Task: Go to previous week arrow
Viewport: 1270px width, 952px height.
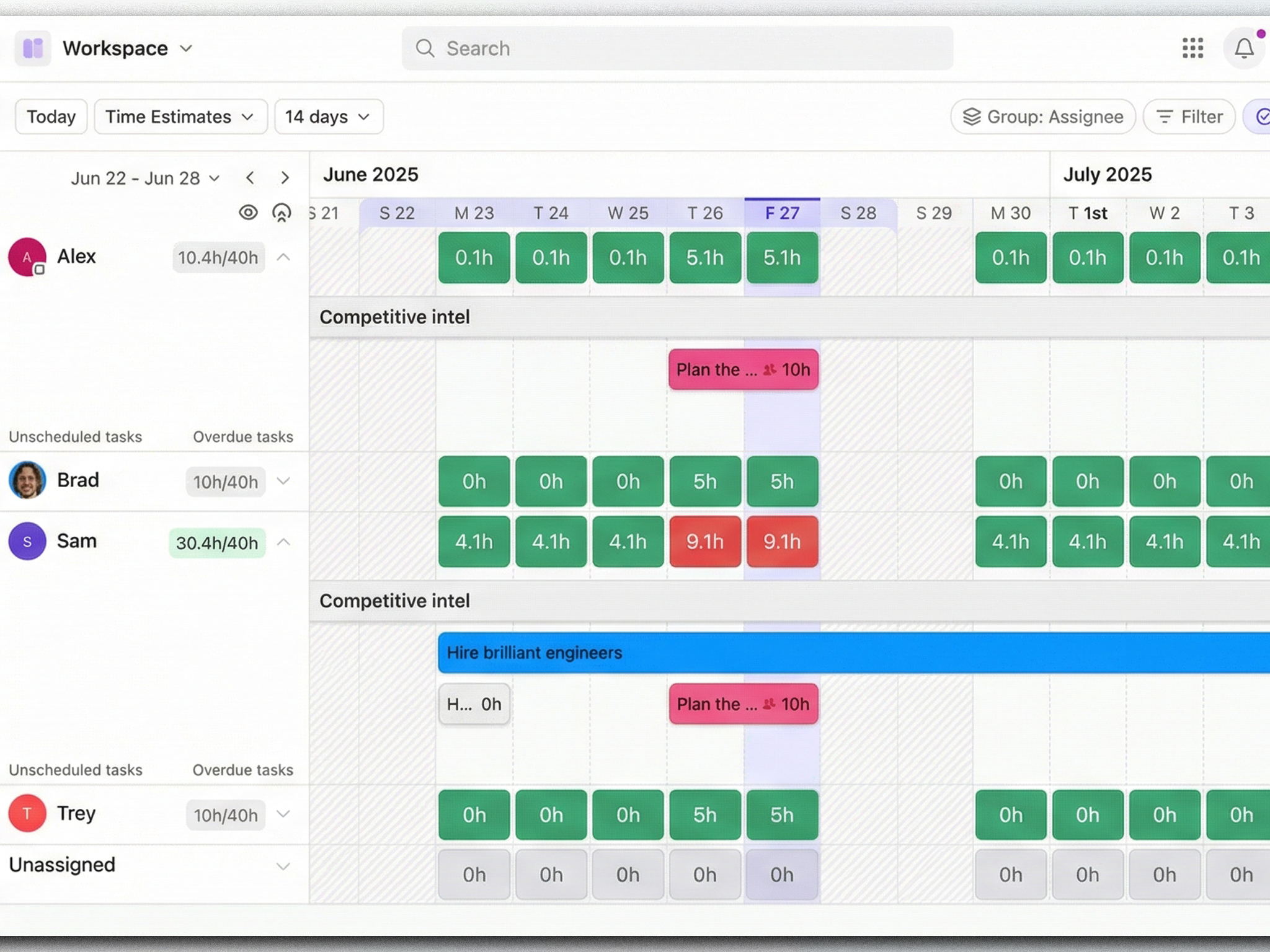Action: [x=250, y=178]
